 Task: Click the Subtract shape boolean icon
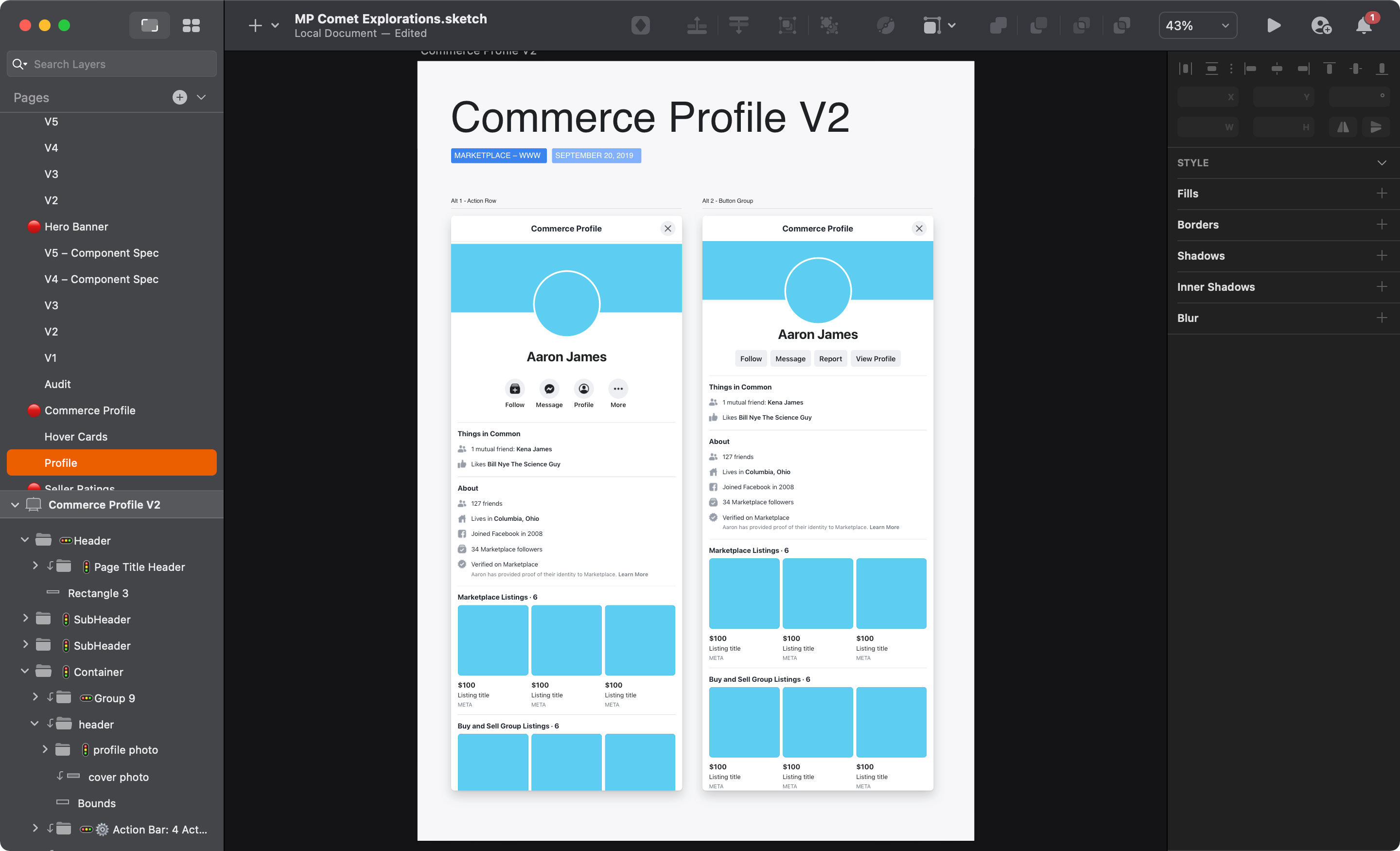[1039, 25]
